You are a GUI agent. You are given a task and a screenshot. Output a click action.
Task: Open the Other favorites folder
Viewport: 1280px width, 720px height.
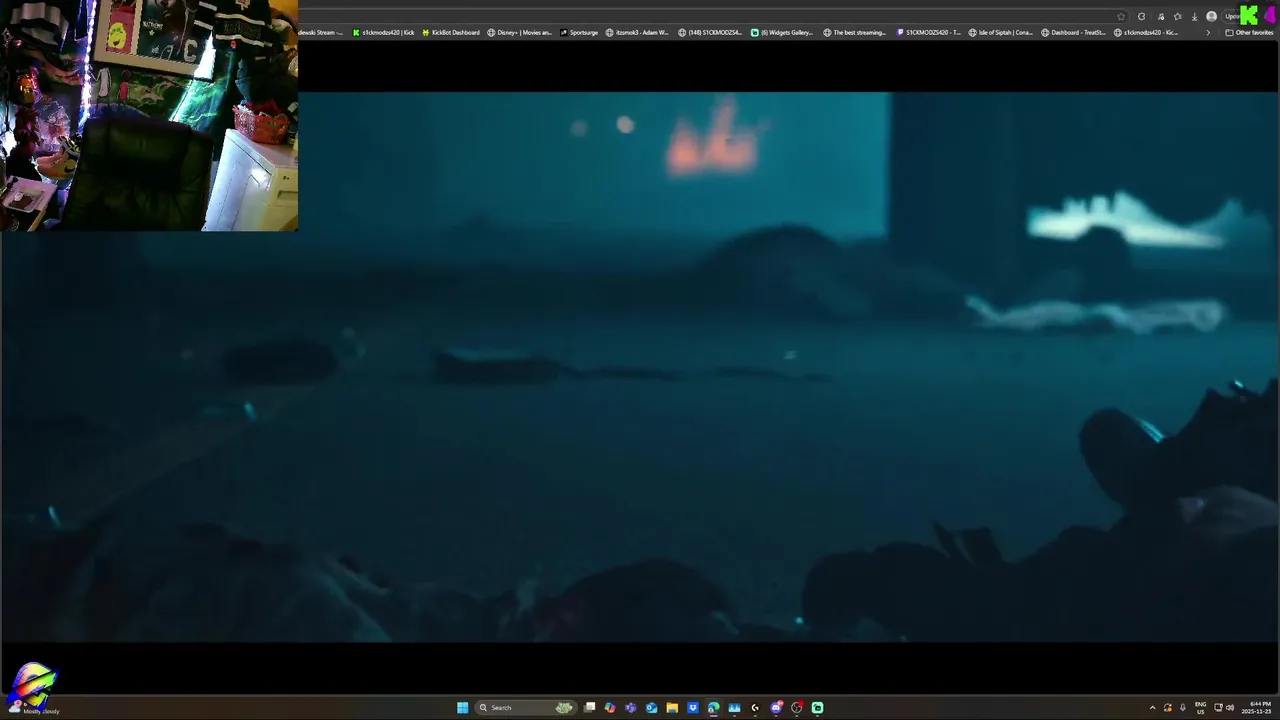pos(1249,32)
